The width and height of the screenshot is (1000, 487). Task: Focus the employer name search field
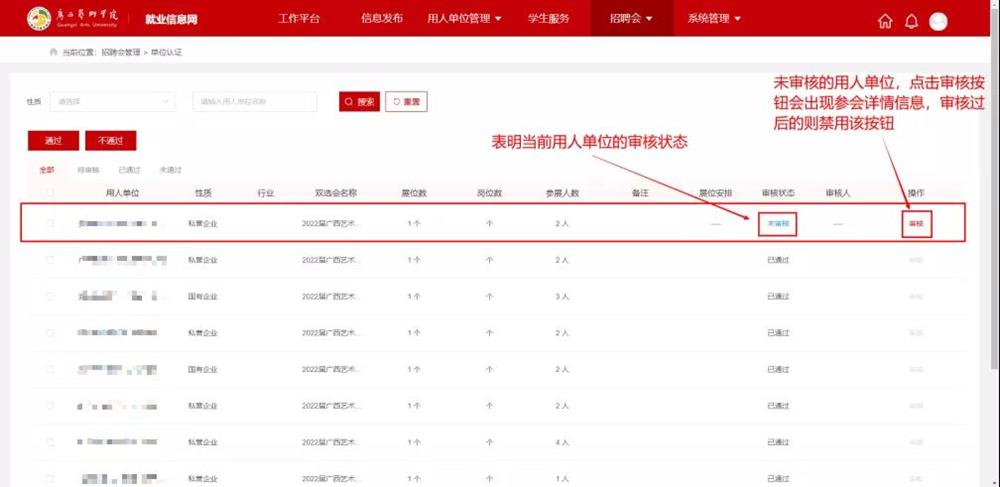(x=254, y=102)
